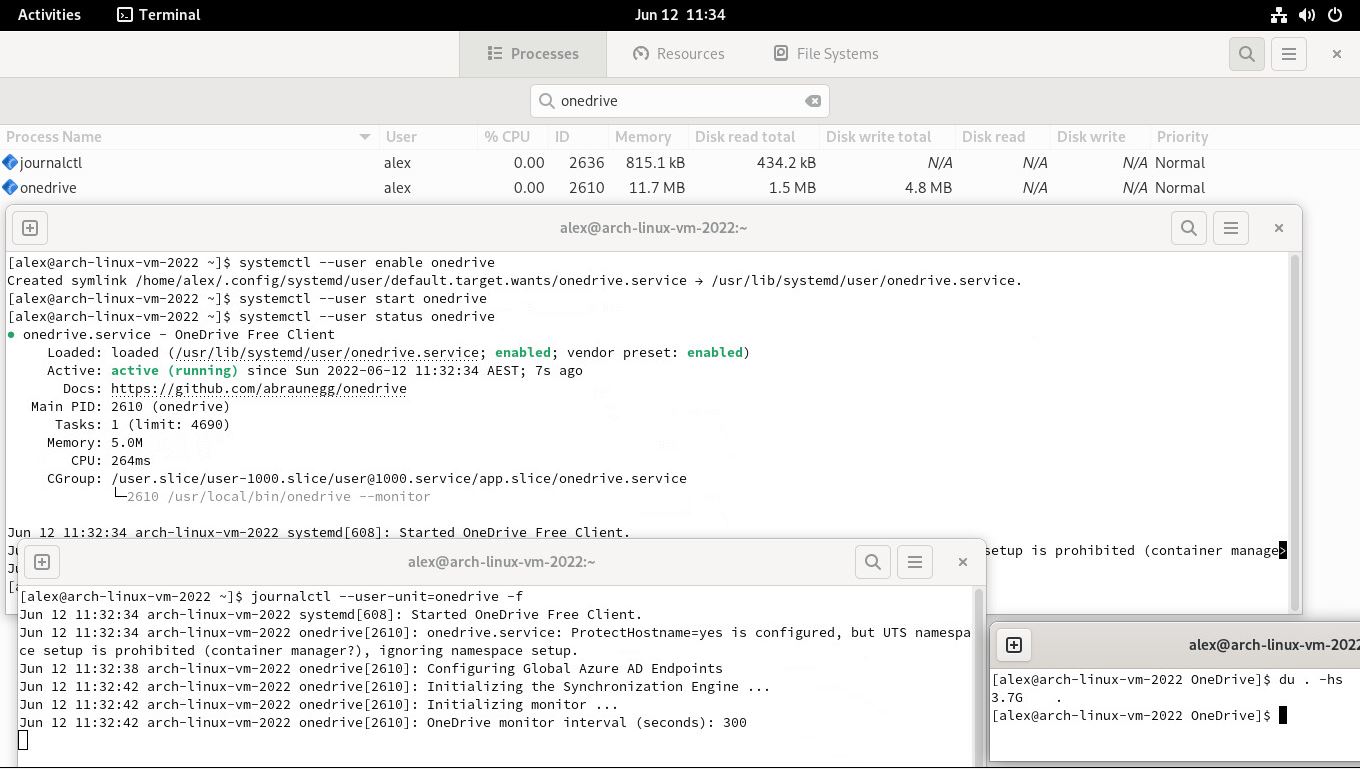Open search in the journalctl terminal window
The height and width of the screenshot is (769, 1360).
click(872, 561)
